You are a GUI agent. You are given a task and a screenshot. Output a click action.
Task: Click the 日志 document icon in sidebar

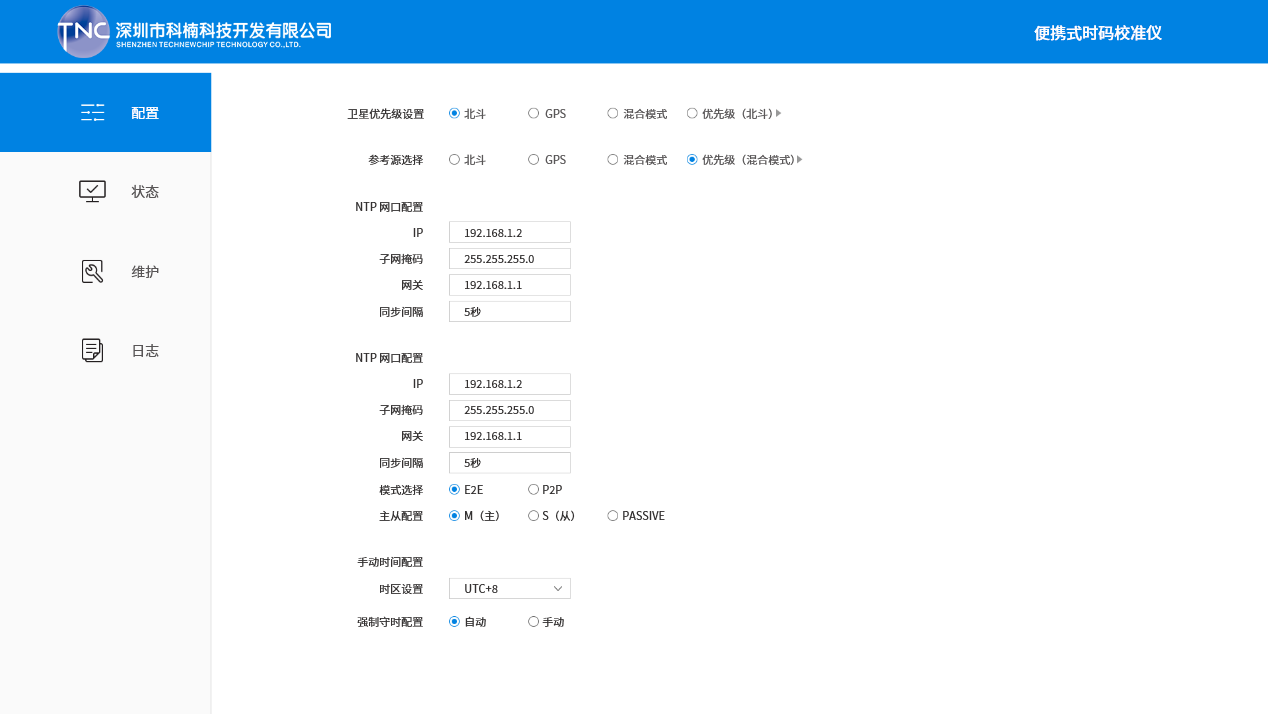click(x=92, y=351)
